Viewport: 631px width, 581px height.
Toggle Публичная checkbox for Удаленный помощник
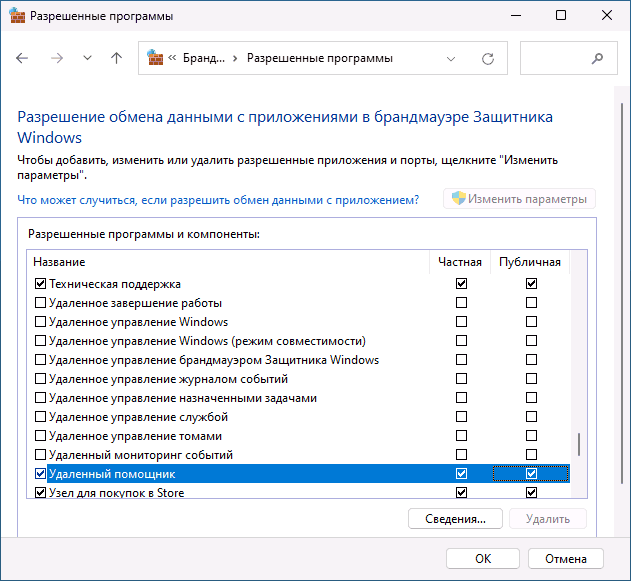(x=531, y=474)
